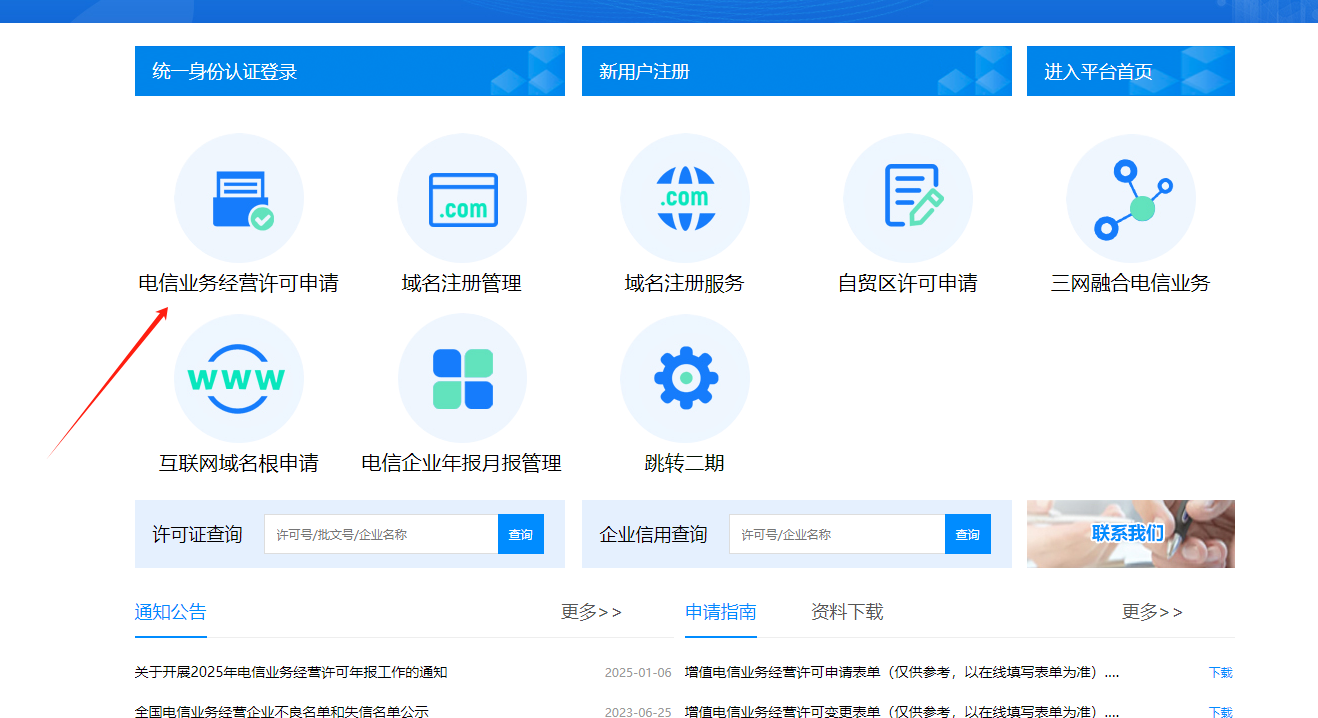The image size is (1318, 718).
Task: Open 互联网域名根申请 www icon
Action: coord(239,379)
